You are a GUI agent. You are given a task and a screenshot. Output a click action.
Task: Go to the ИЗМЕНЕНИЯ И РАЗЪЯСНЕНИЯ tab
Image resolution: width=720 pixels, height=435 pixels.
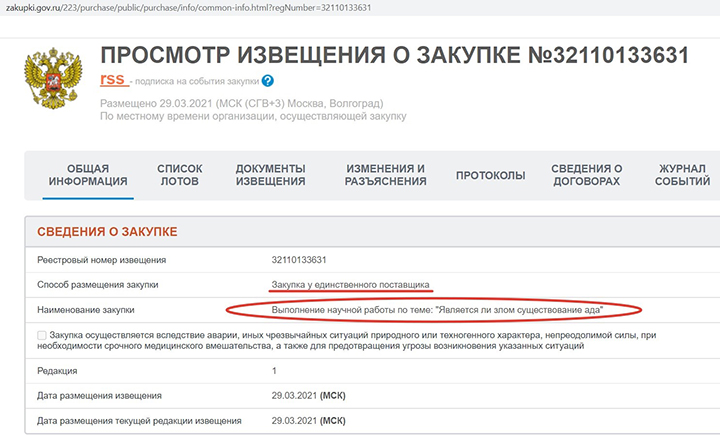point(386,175)
